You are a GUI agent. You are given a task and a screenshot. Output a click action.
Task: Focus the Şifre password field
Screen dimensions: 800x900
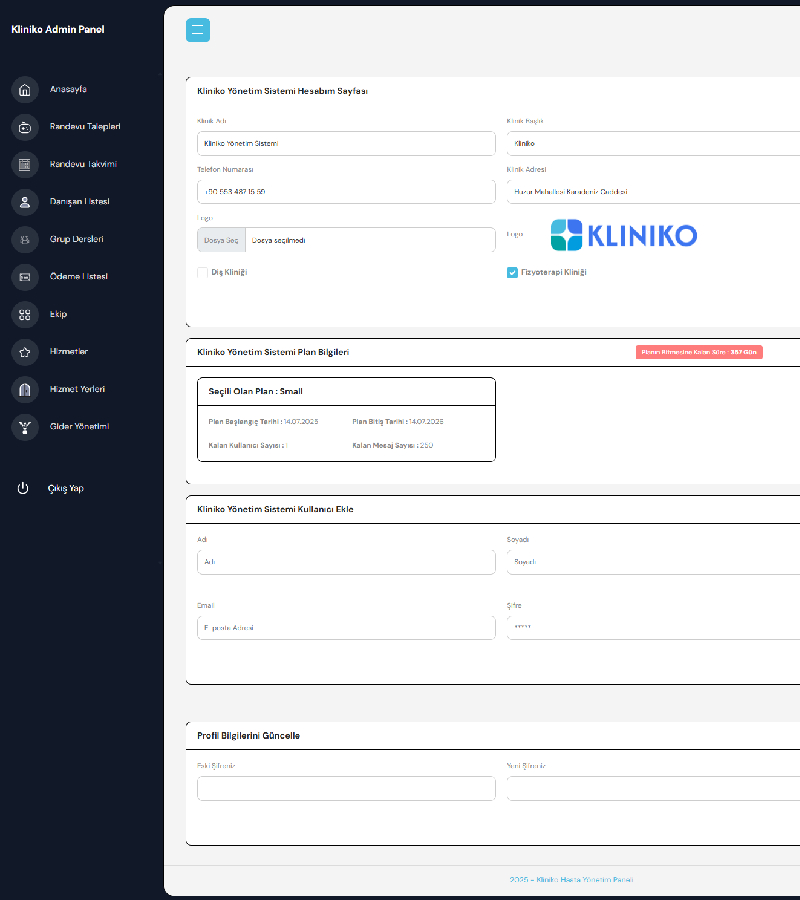(x=653, y=628)
